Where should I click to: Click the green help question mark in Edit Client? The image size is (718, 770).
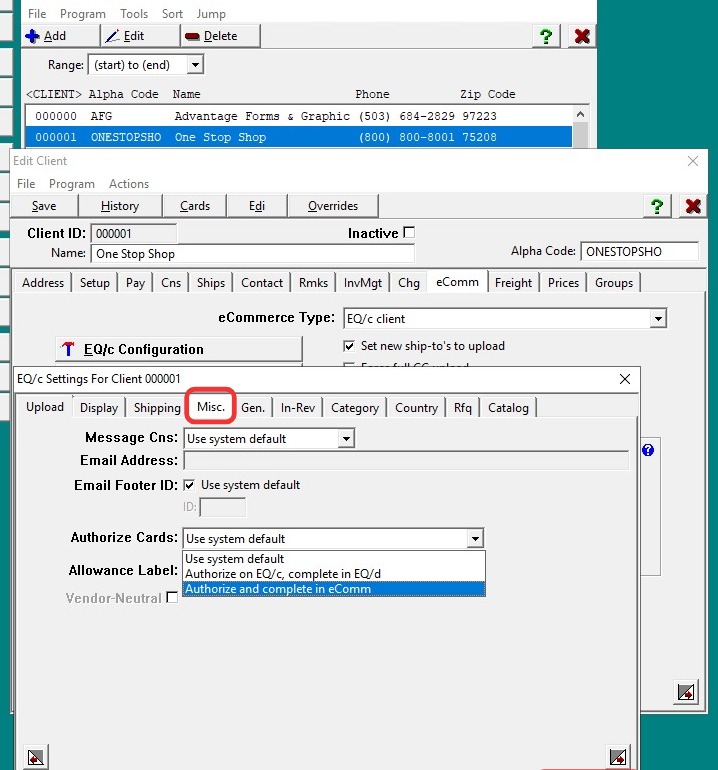(x=657, y=206)
